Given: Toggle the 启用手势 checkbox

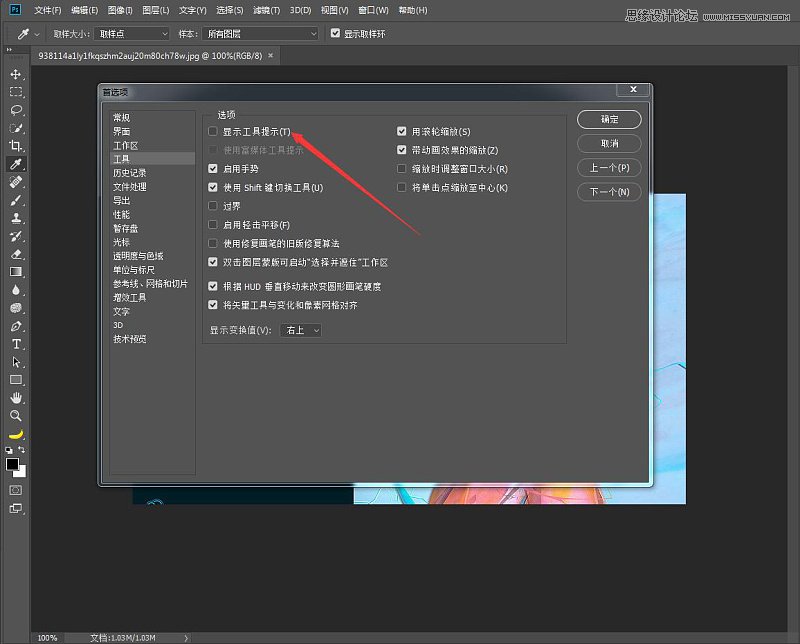Looking at the screenshot, I should coord(213,166).
